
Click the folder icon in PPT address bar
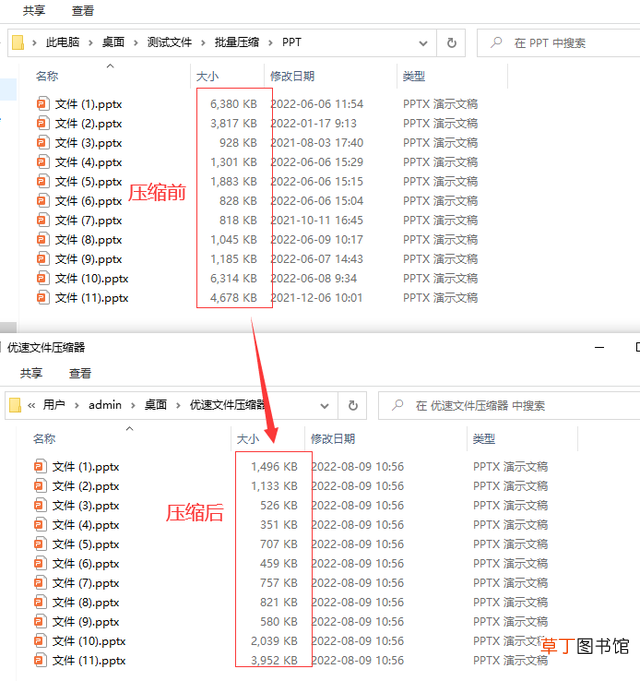[18, 43]
